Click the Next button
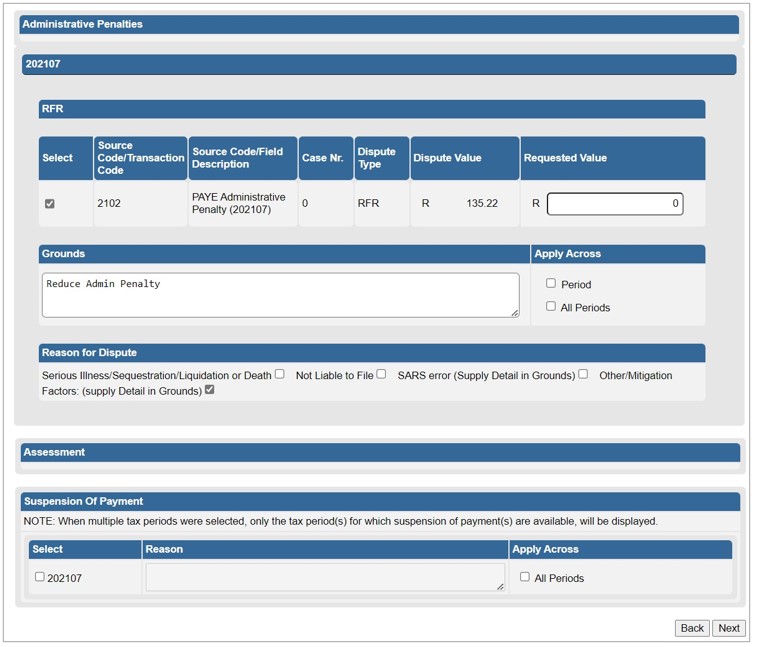Image resolution: width=762 pixels, height=647 pixels. coord(729,629)
